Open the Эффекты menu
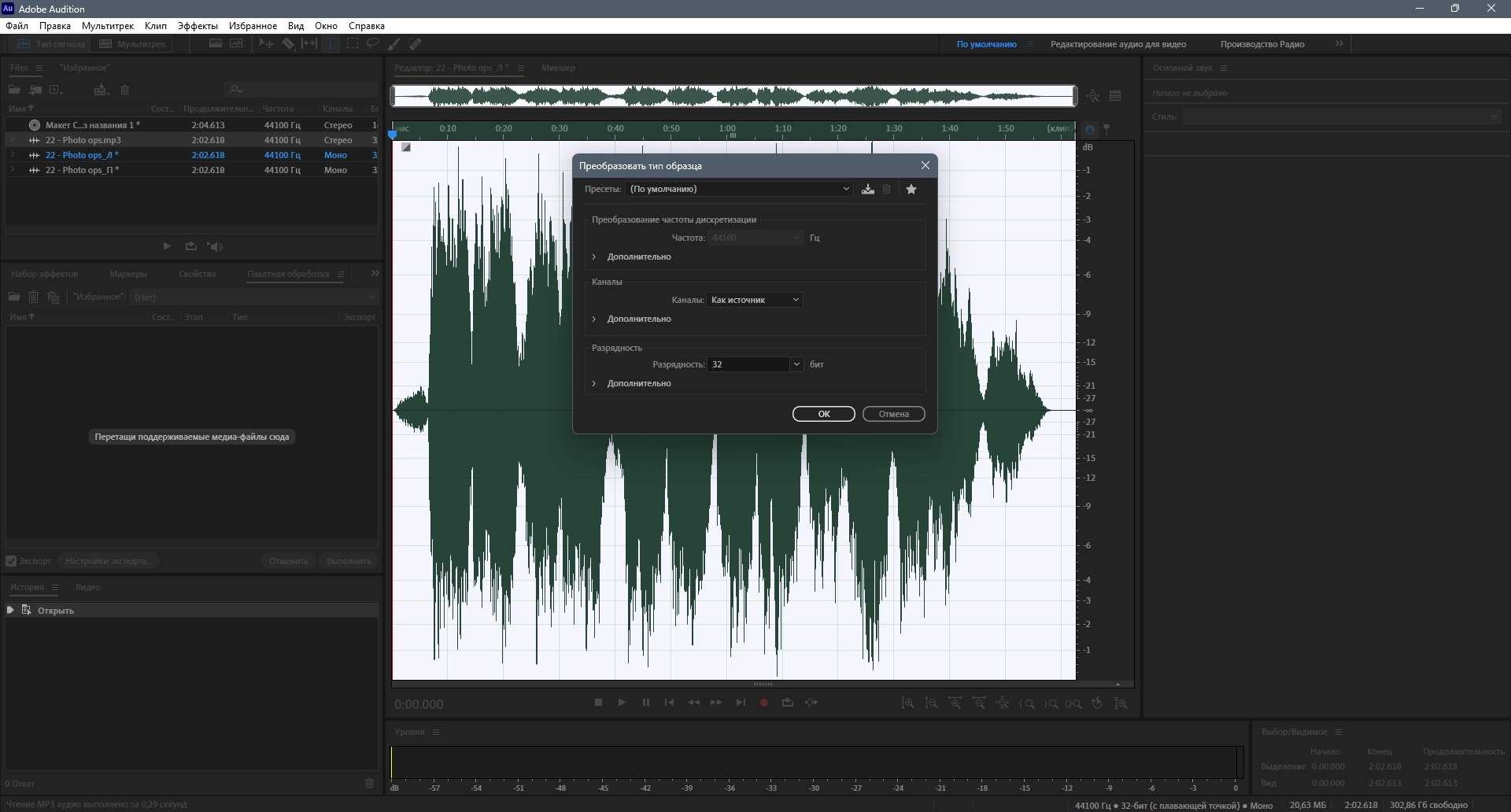Image resolution: width=1511 pixels, height=812 pixels. coord(198,26)
